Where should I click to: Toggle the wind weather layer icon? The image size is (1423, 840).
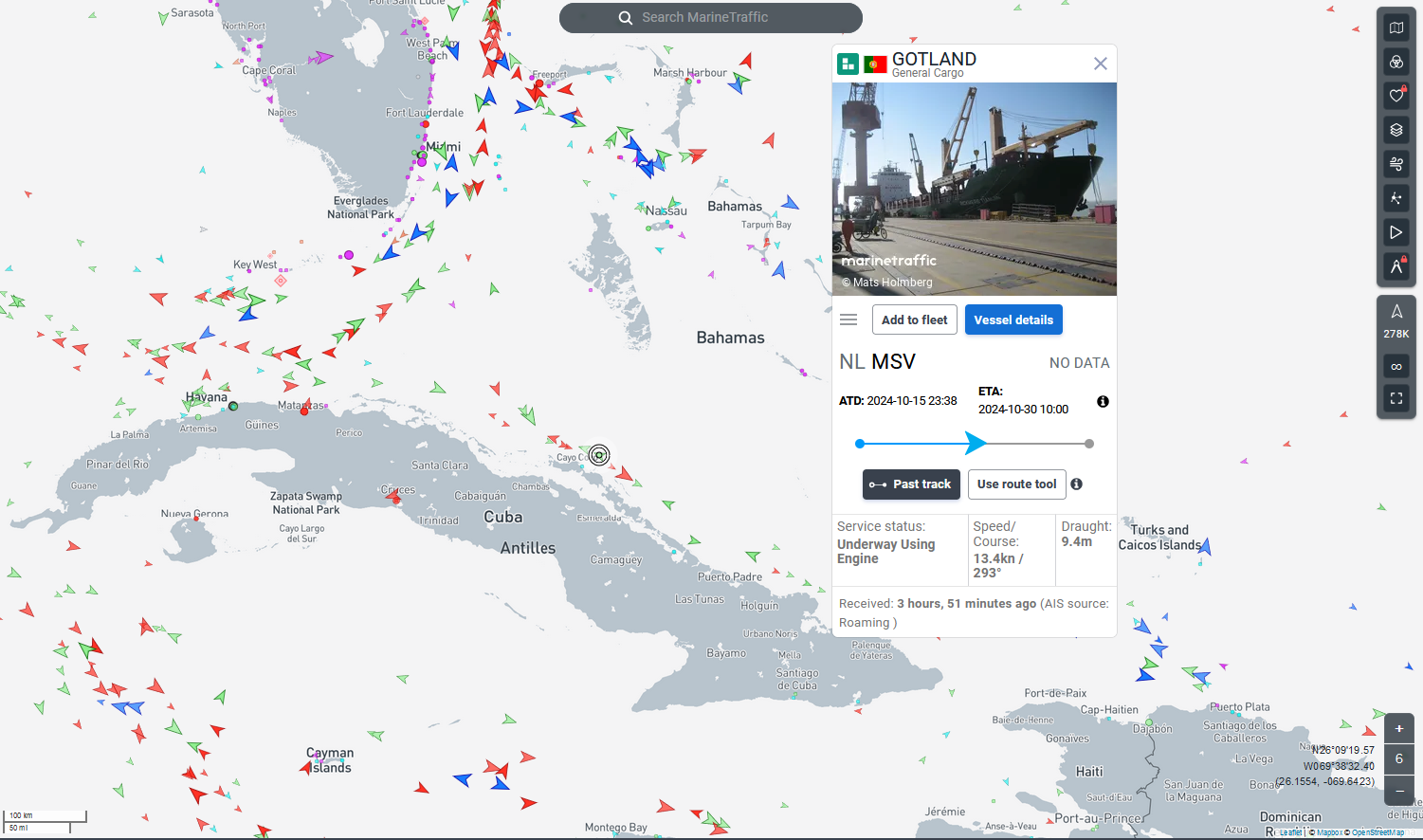pos(1396,164)
